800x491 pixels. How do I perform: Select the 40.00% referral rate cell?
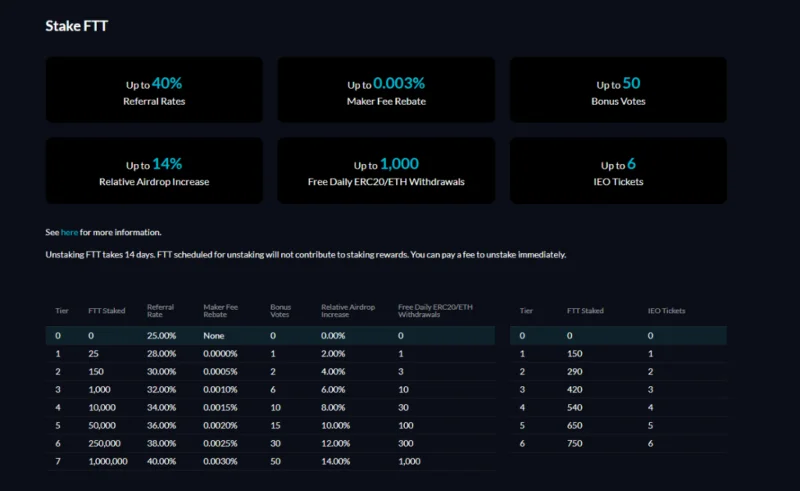coord(161,461)
